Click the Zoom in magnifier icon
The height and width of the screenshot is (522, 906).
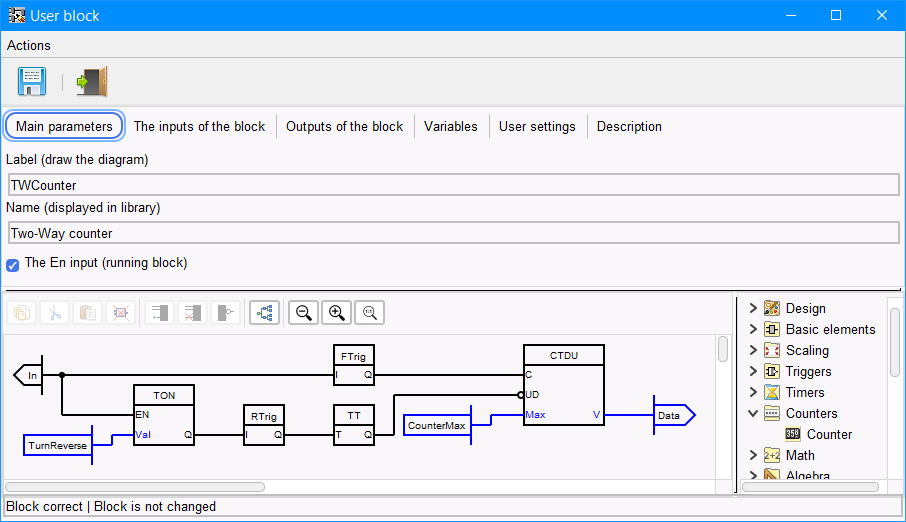click(337, 312)
